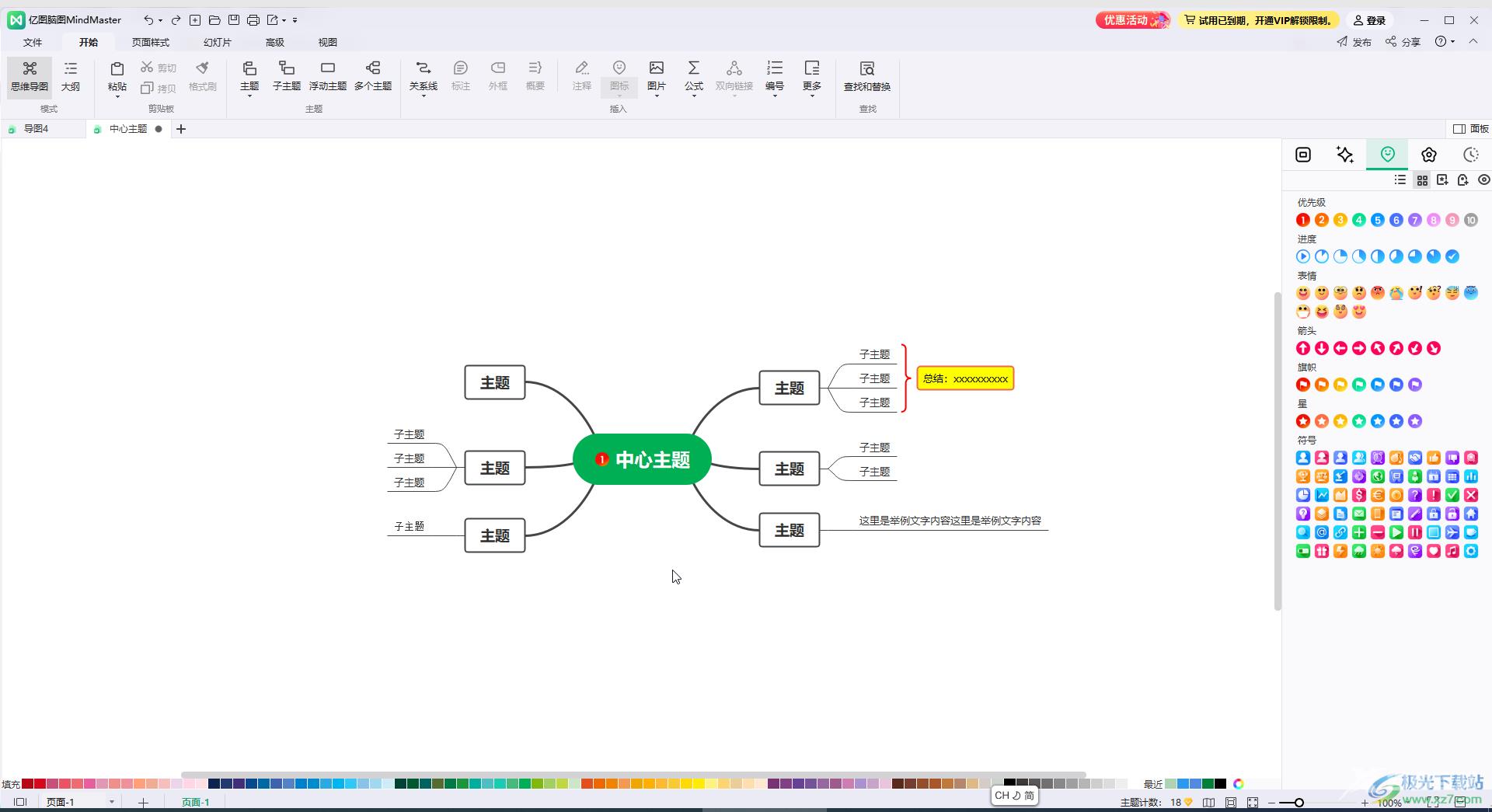Image resolution: width=1492 pixels, height=812 pixels.
Task: Switch to the 导图4 document tab
Action: pos(36,129)
